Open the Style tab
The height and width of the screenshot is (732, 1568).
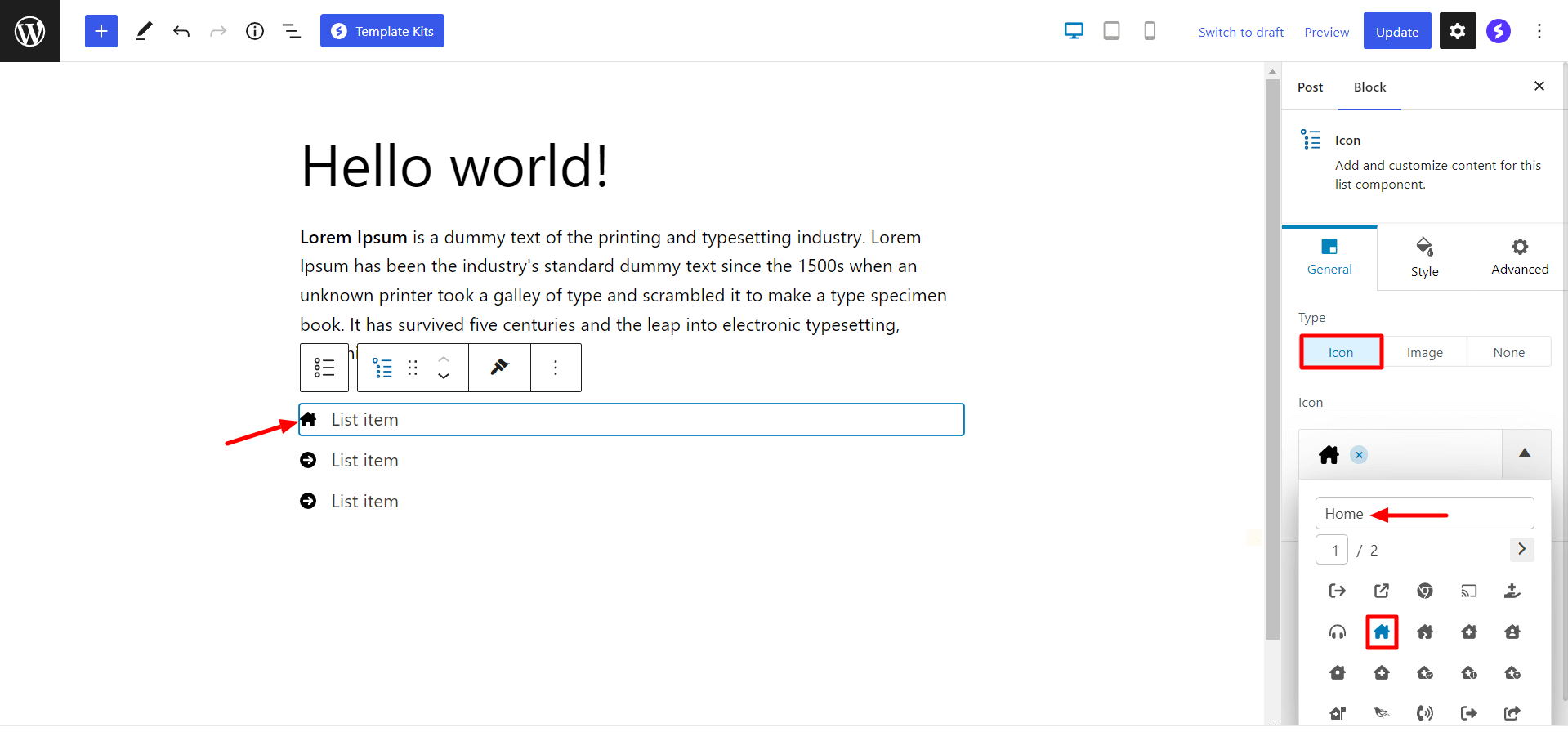[1424, 258]
